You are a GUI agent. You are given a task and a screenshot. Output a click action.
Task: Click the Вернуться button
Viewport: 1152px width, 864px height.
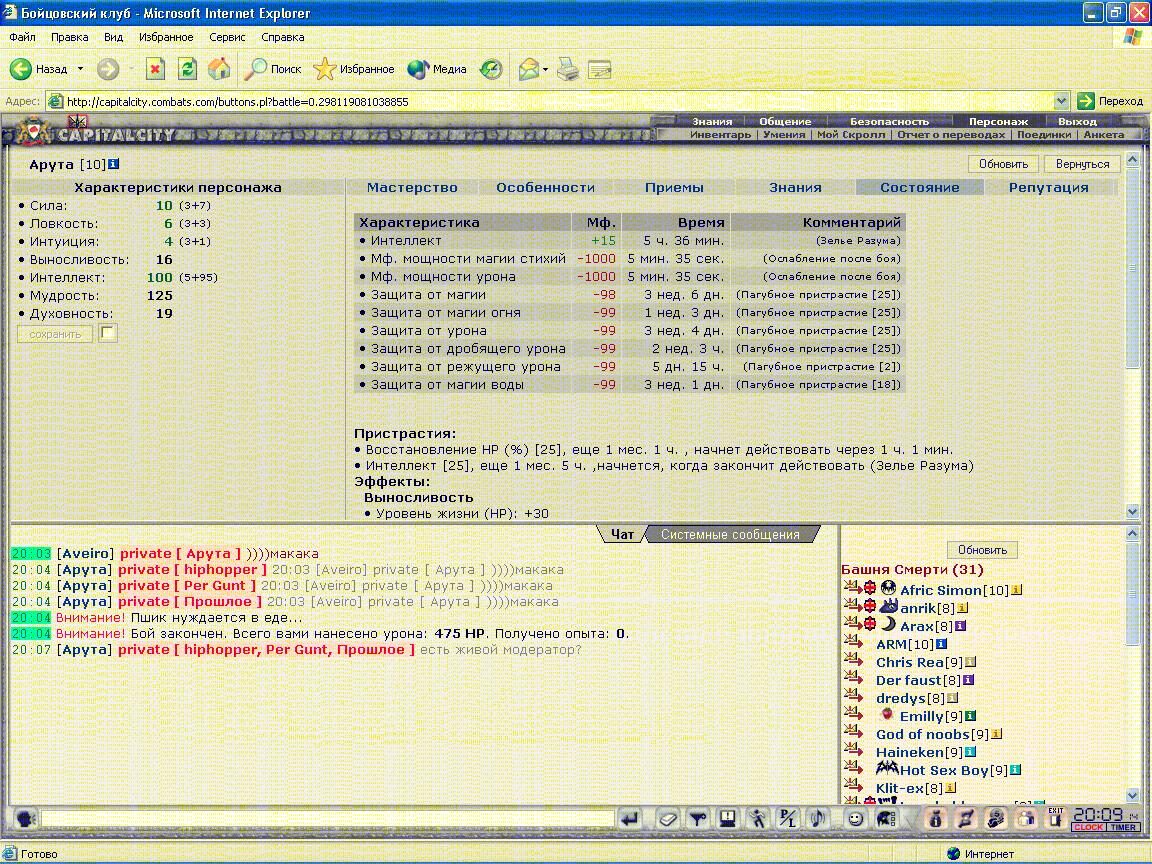[x=1082, y=164]
